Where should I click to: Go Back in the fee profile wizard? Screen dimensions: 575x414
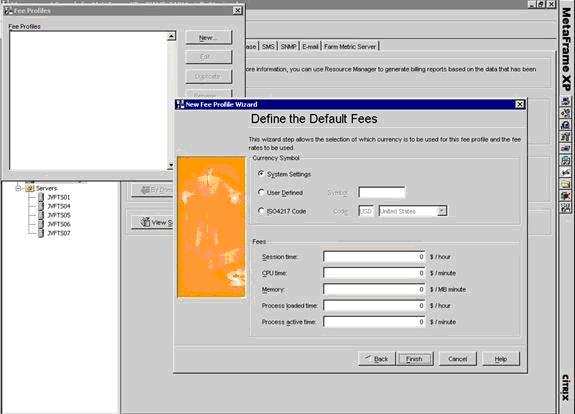377,359
